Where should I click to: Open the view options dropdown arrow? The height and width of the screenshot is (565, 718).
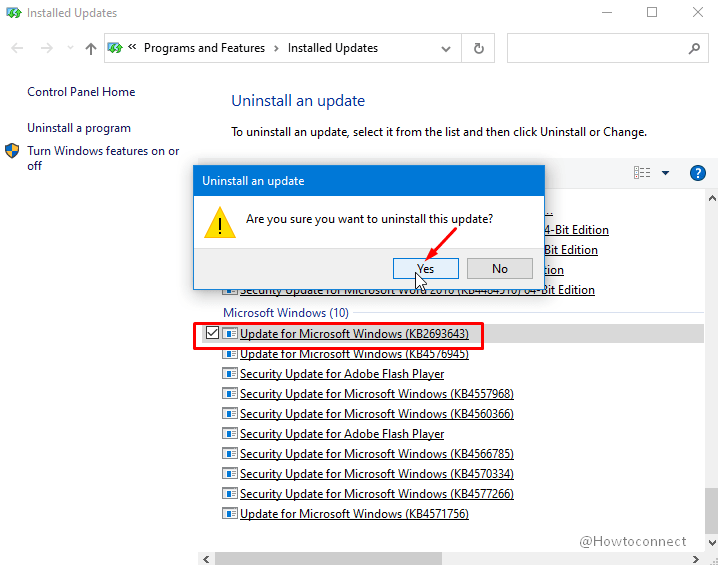point(665,173)
